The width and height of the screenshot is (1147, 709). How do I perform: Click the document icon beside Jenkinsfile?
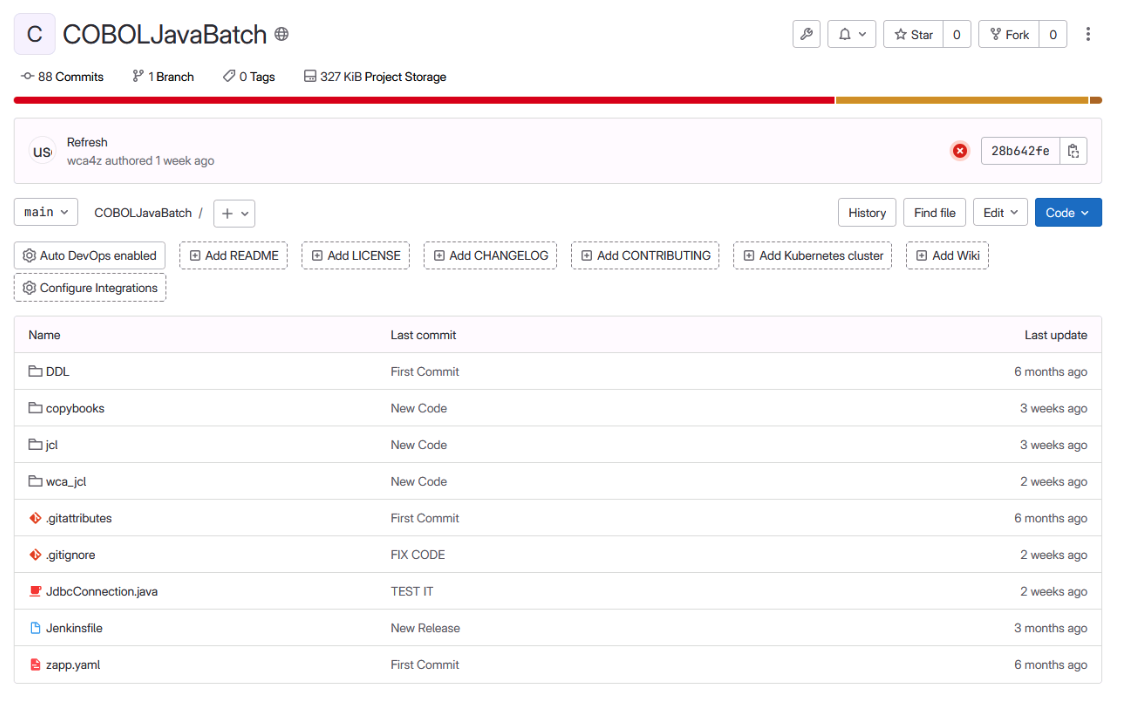[35, 628]
